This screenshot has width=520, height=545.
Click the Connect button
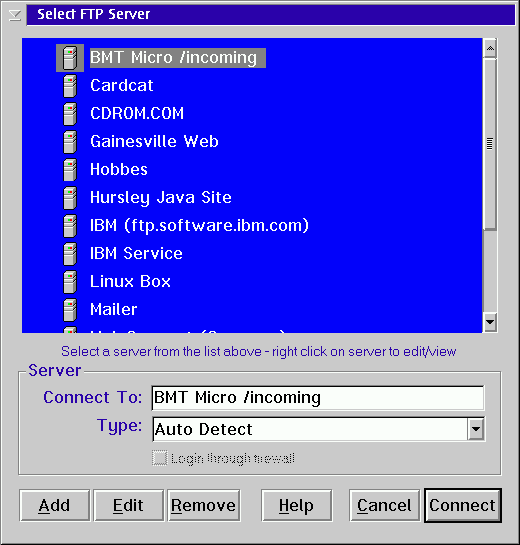coord(463,505)
